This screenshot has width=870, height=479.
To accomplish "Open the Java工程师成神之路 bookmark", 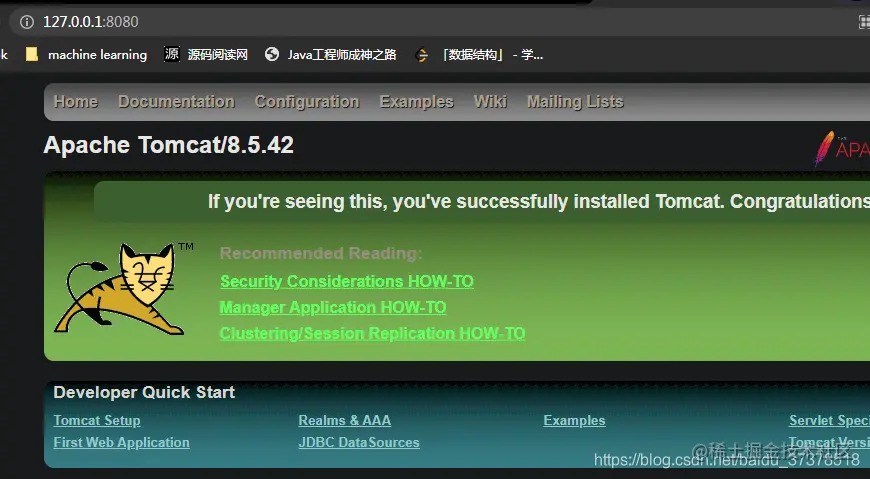I will [331, 54].
